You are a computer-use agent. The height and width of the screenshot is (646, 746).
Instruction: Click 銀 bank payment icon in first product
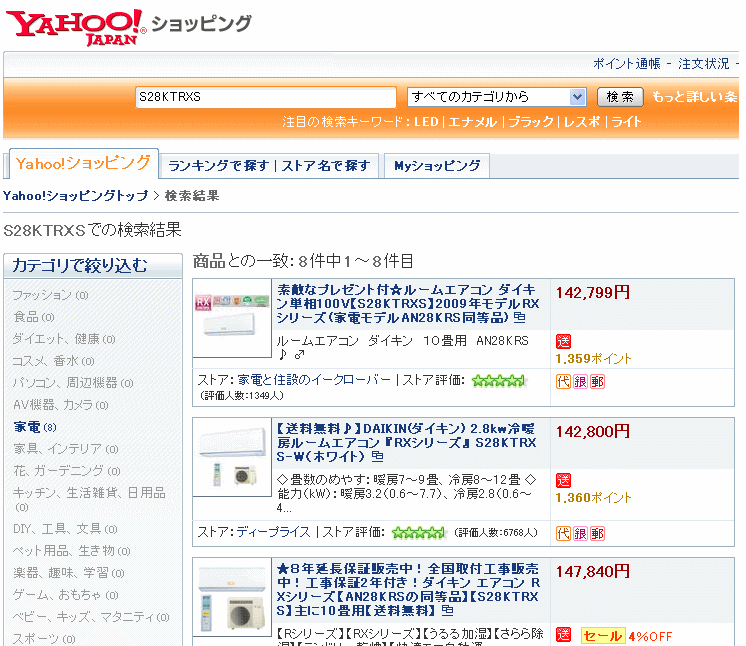pyautogui.click(x=580, y=382)
